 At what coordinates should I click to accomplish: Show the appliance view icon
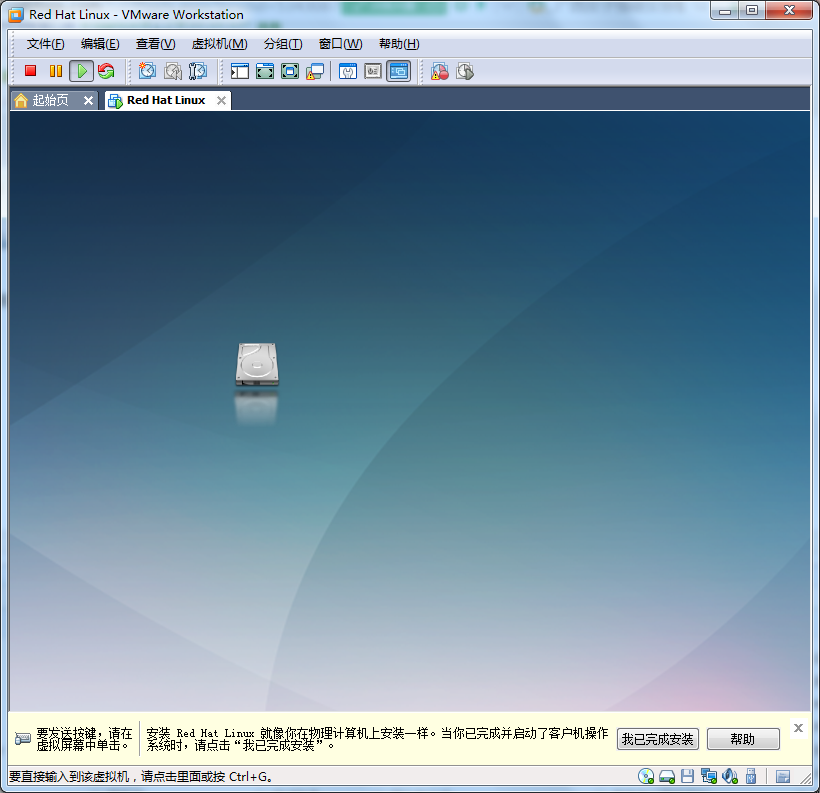tap(373, 71)
